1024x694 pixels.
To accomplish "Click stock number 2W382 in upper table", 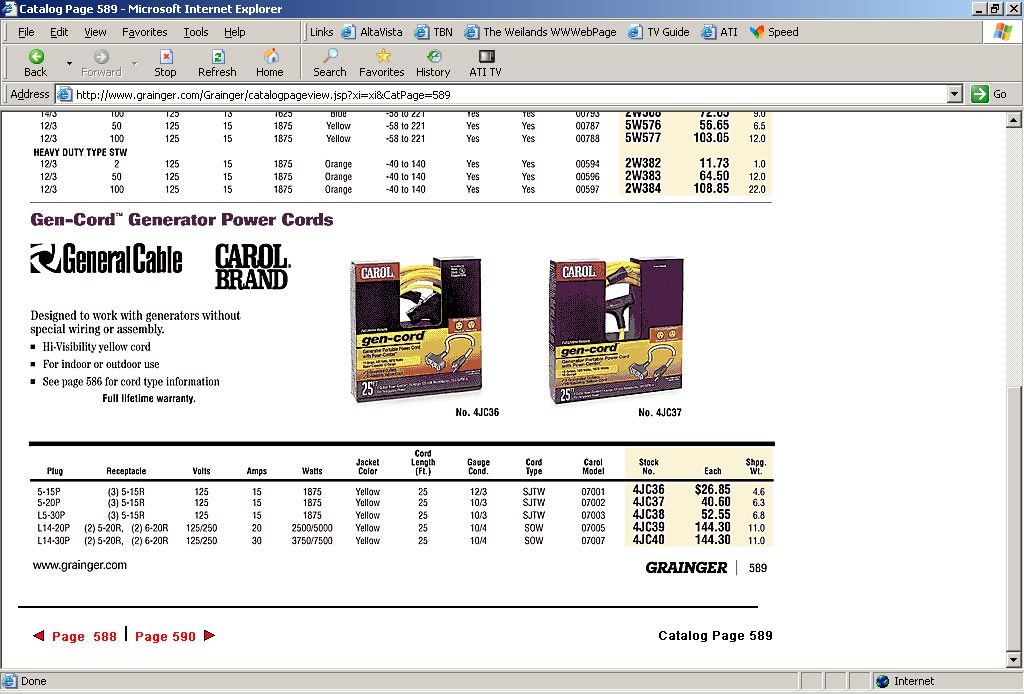I will coord(643,163).
